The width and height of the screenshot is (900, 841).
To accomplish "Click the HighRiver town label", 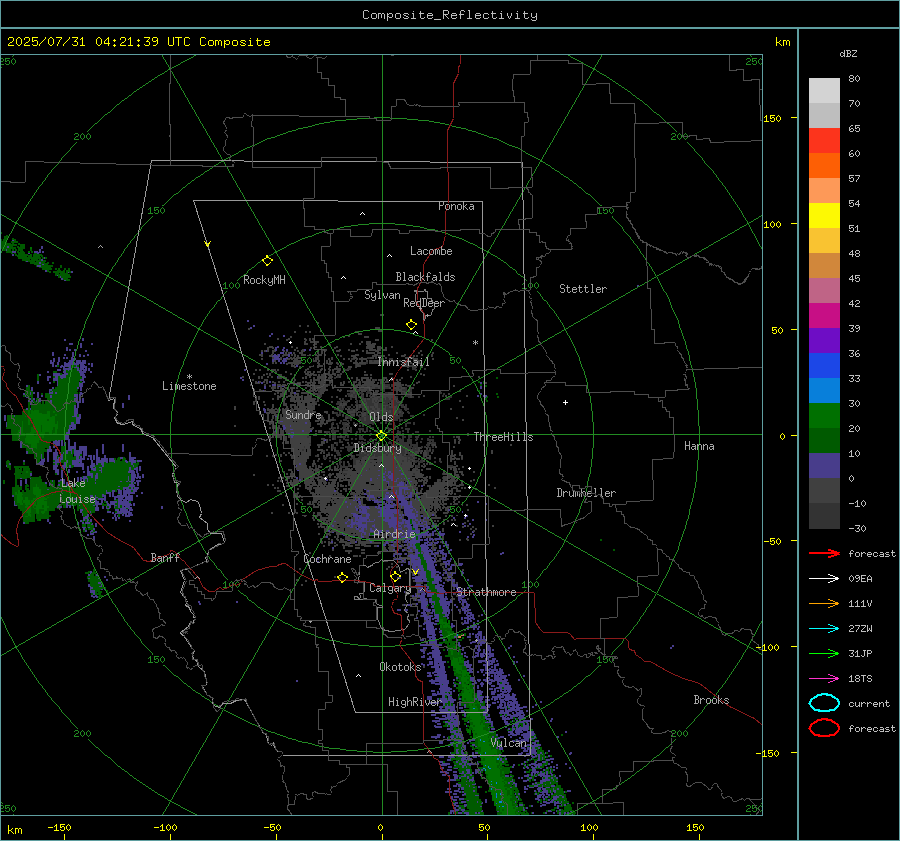I will [414, 702].
